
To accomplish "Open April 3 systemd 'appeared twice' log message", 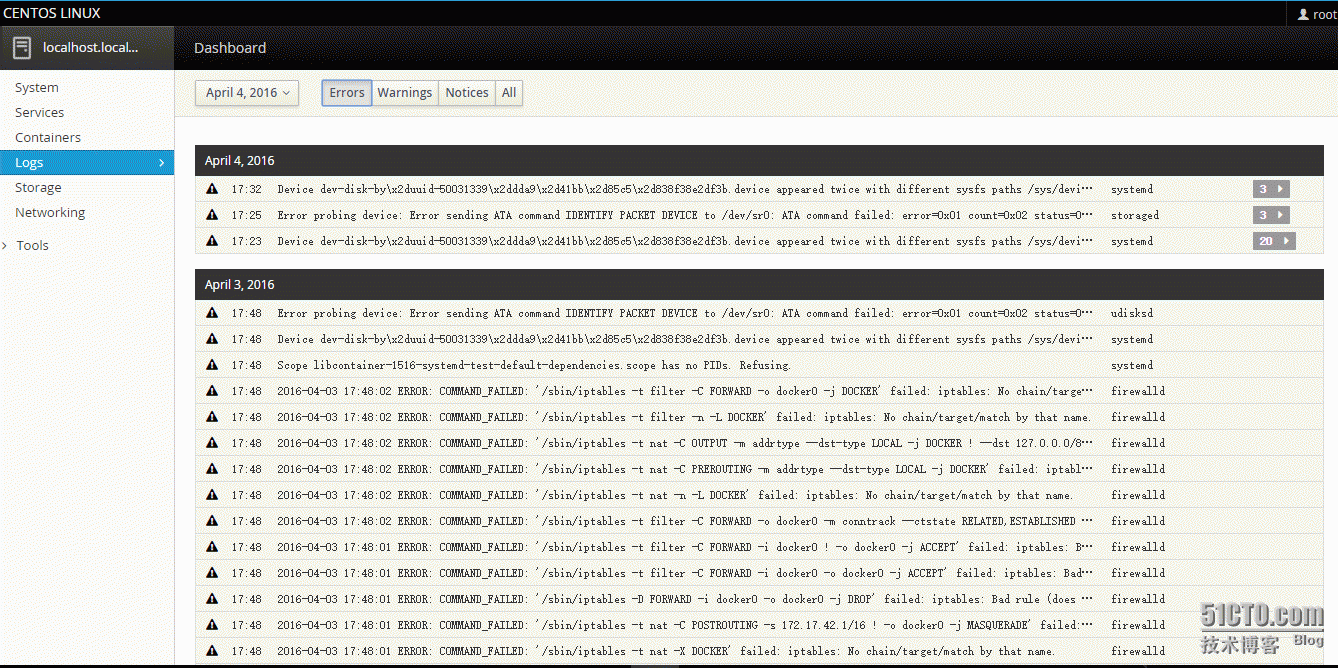I will [685, 339].
